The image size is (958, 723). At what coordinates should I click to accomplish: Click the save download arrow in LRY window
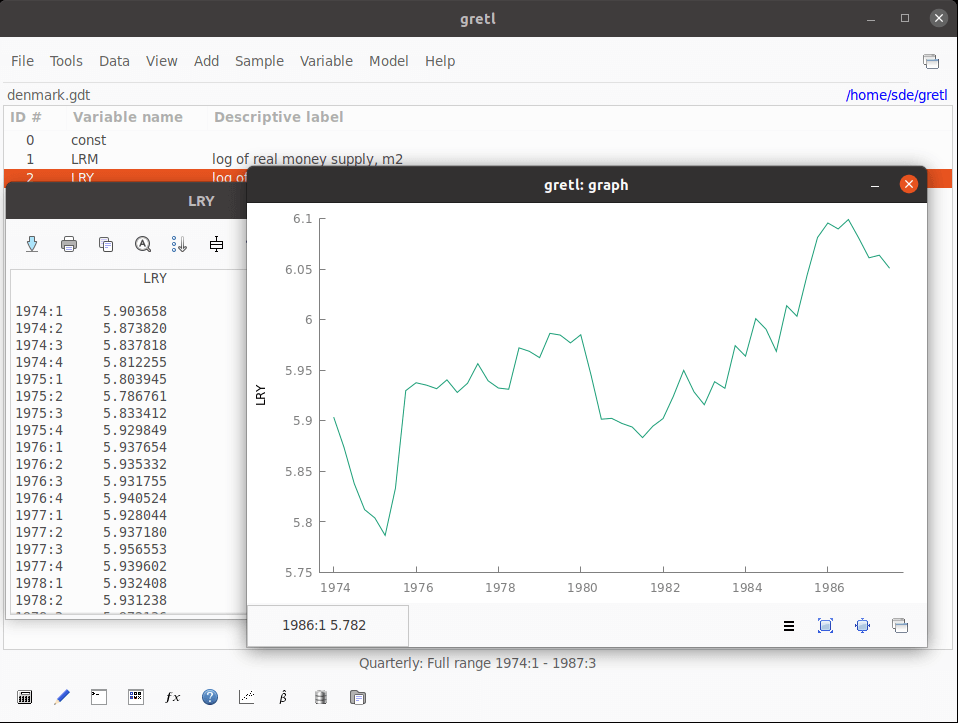pyautogui.click(x=32, y=244)
